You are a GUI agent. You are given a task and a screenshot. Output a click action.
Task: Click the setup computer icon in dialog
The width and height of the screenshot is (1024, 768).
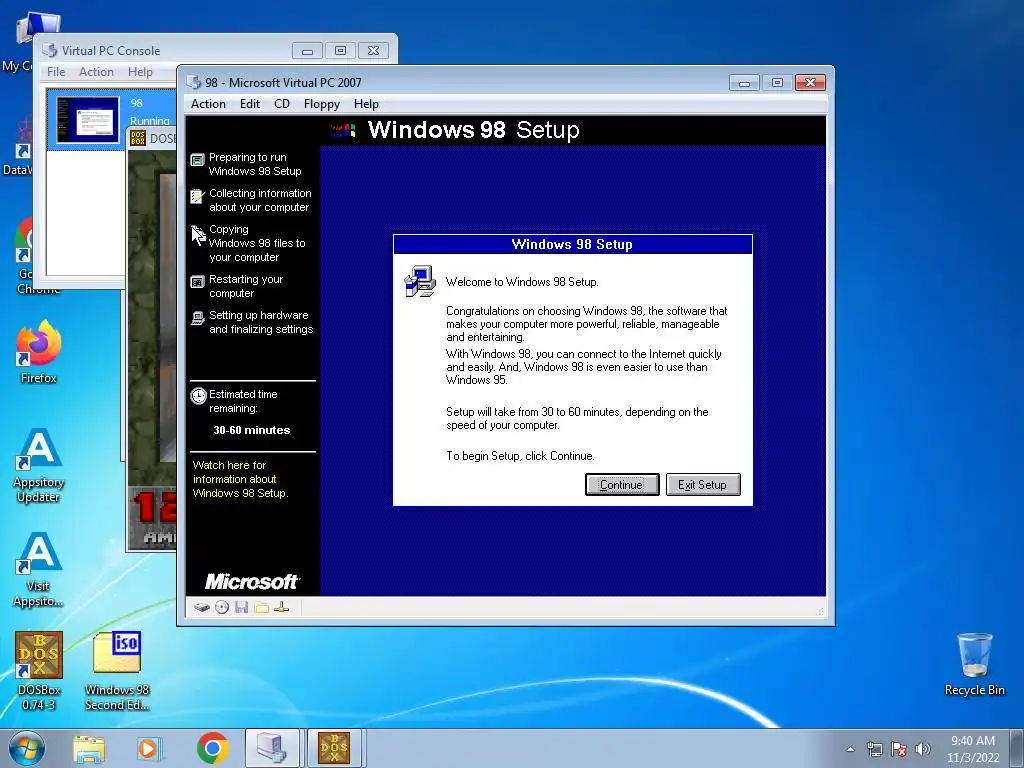(420, 281)
